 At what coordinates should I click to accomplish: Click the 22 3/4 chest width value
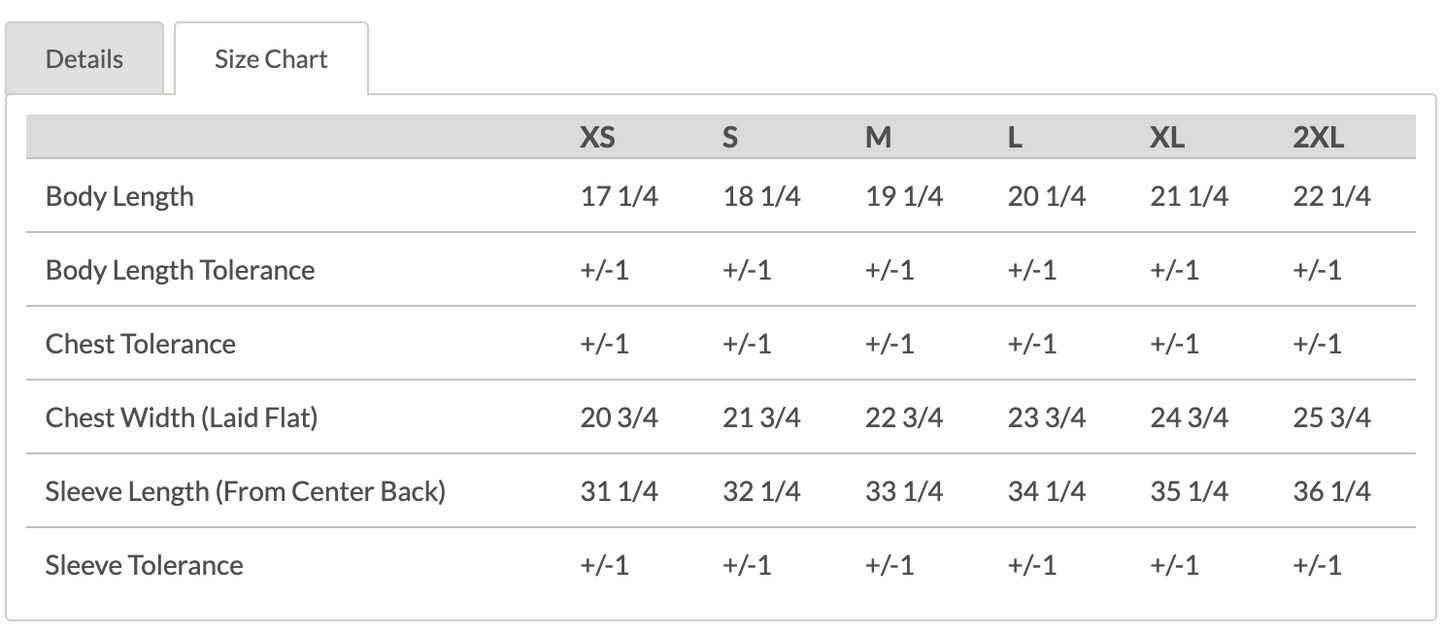(904, 417)
